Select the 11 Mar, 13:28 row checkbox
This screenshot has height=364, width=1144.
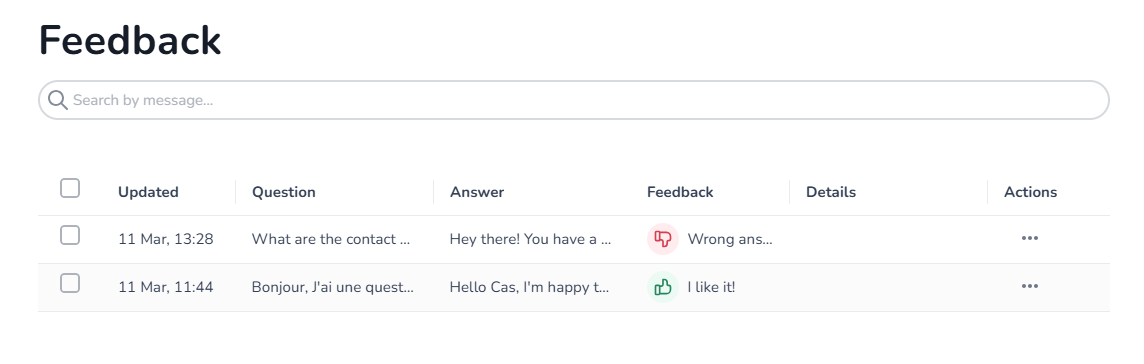tap(70, 235)
